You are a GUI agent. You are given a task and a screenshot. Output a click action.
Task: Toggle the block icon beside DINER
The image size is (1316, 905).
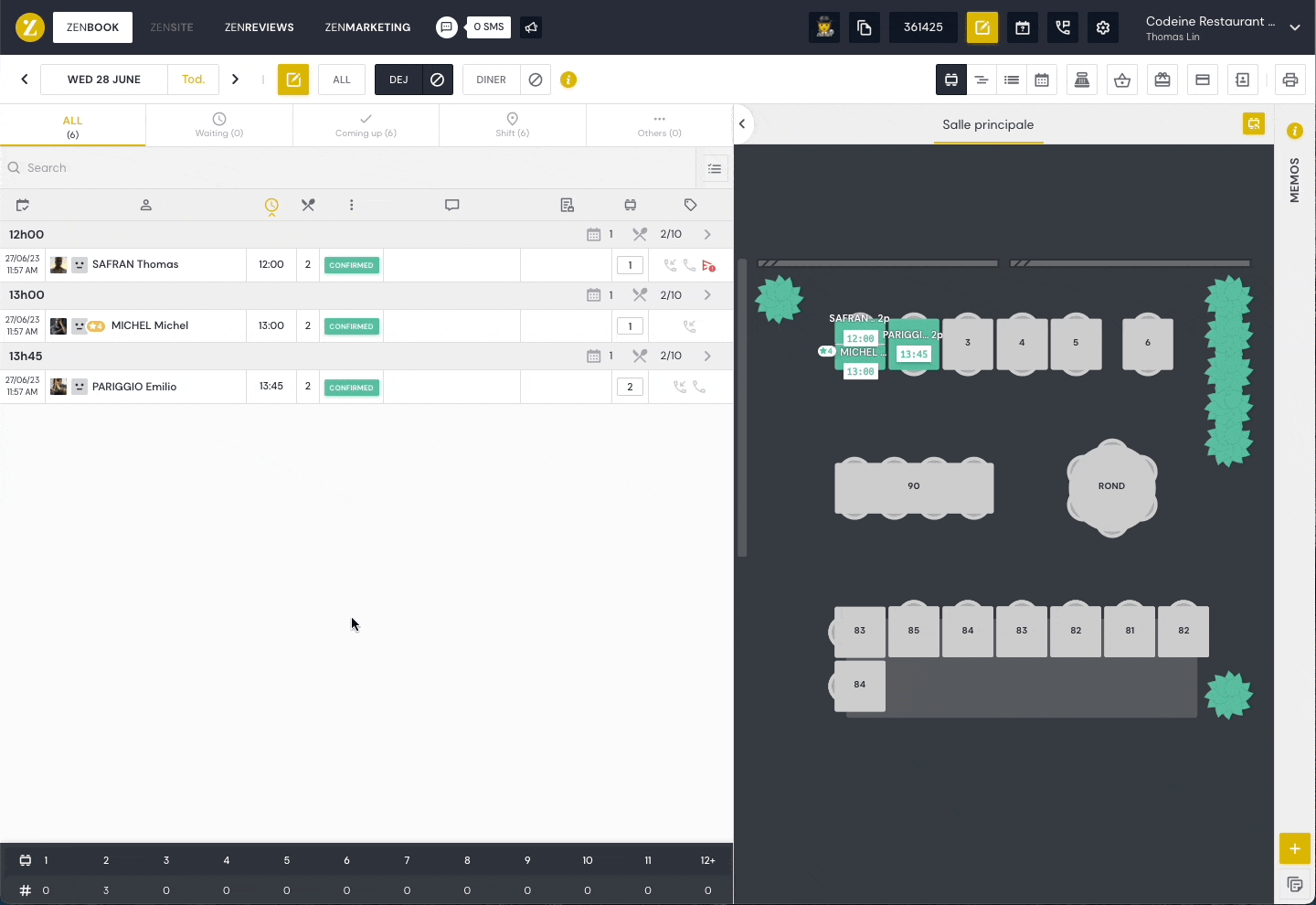pyautogui.click(x=536, y=80)
